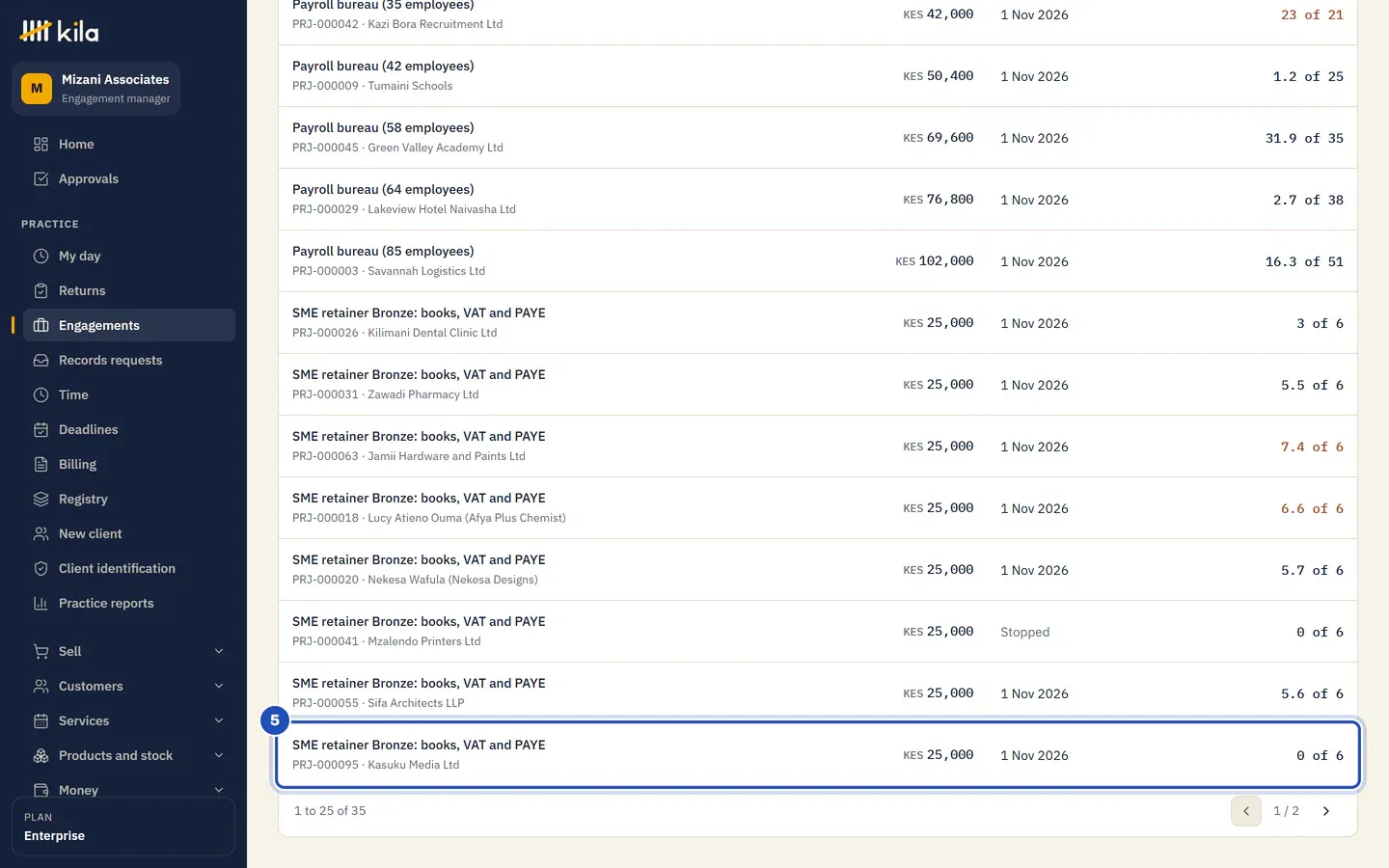The width and height of the screenshot is (1389, 868).
Task: Open Mizani Associates workspace switcher
Action: tap(95, 89)
